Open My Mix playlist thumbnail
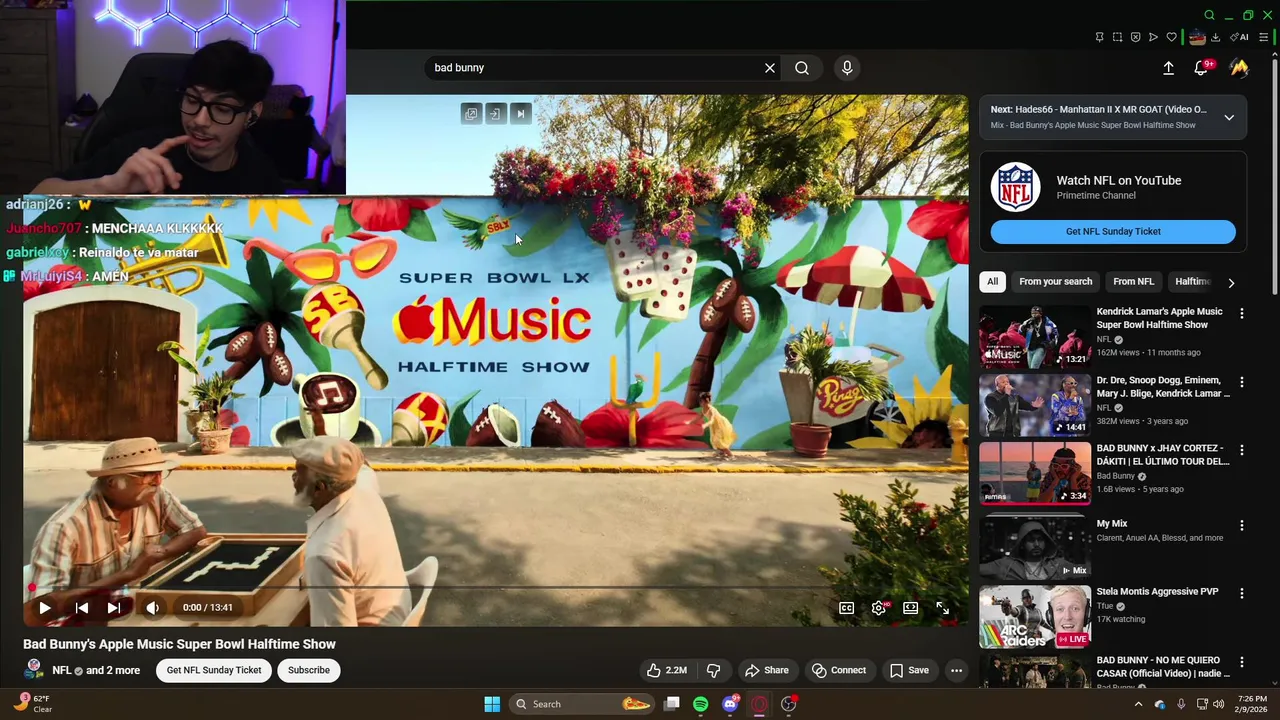 [1034, 547]
